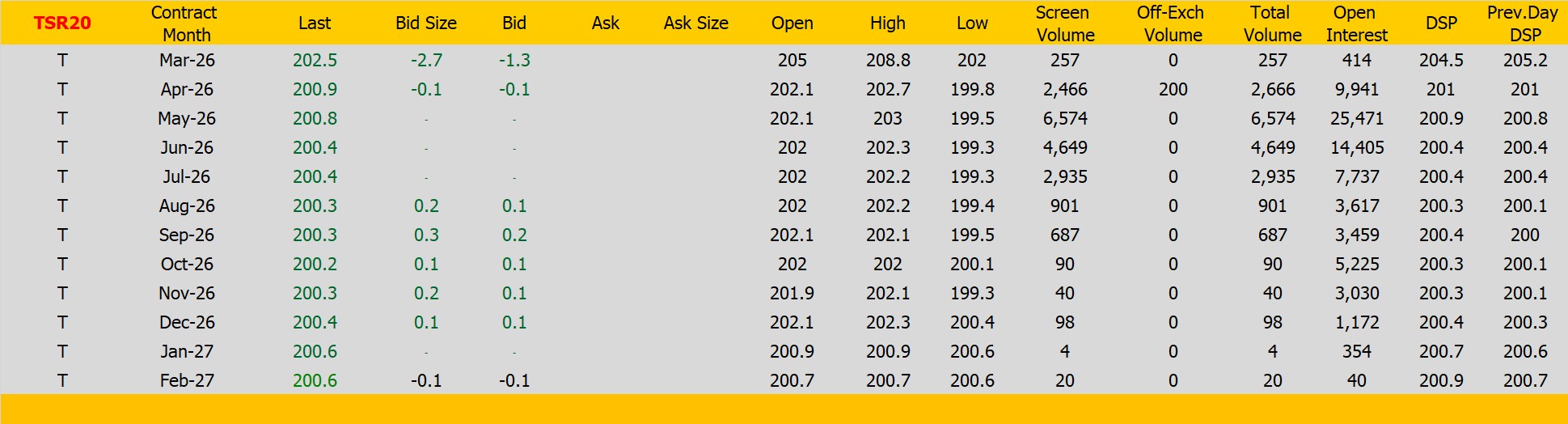Click the Screen Volume column header

tap(1064, 23)
